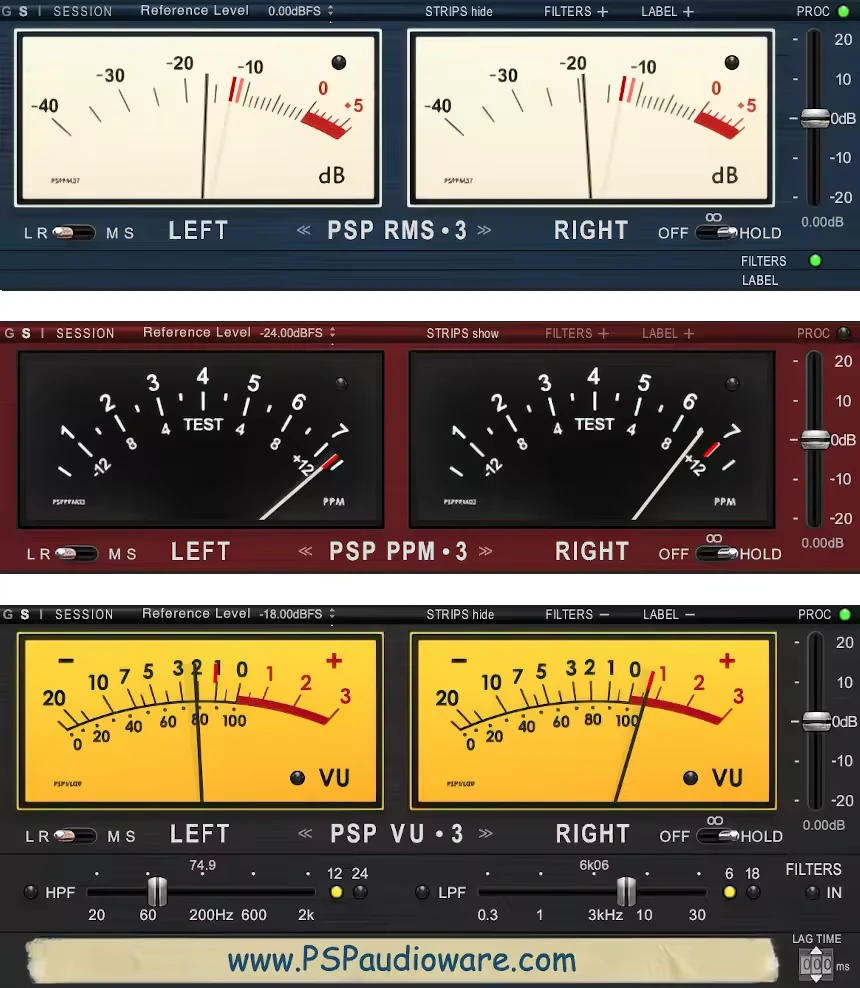Viewport: 860px width, 988px height.
Task: Select SESSION tab in VU plugin
Action: point(84,614)
